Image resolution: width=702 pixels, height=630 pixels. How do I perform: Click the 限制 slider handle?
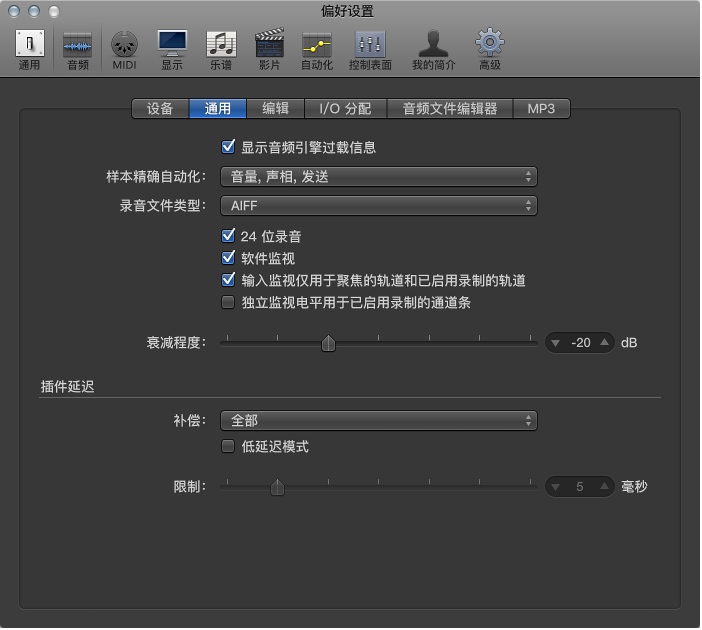click(278, 487)
